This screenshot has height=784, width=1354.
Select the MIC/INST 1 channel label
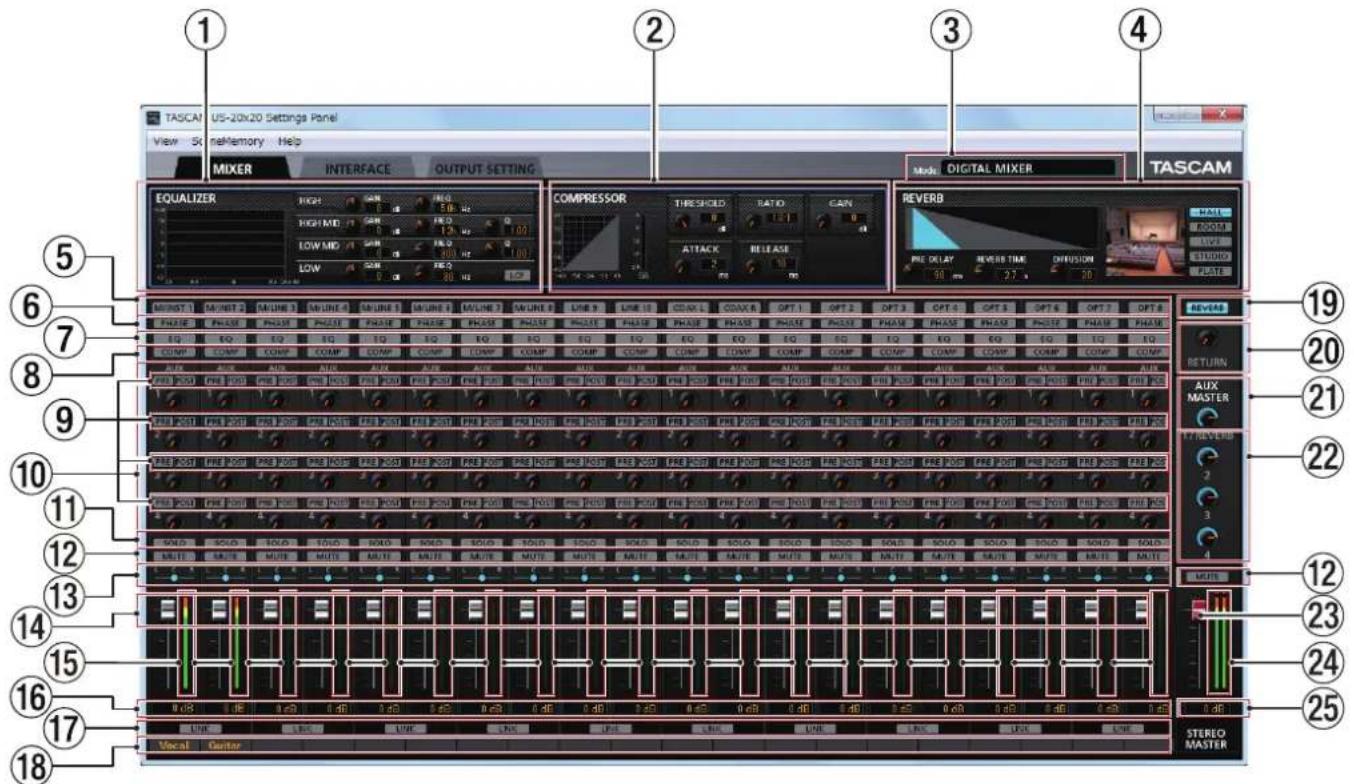[x=174, y=307]
